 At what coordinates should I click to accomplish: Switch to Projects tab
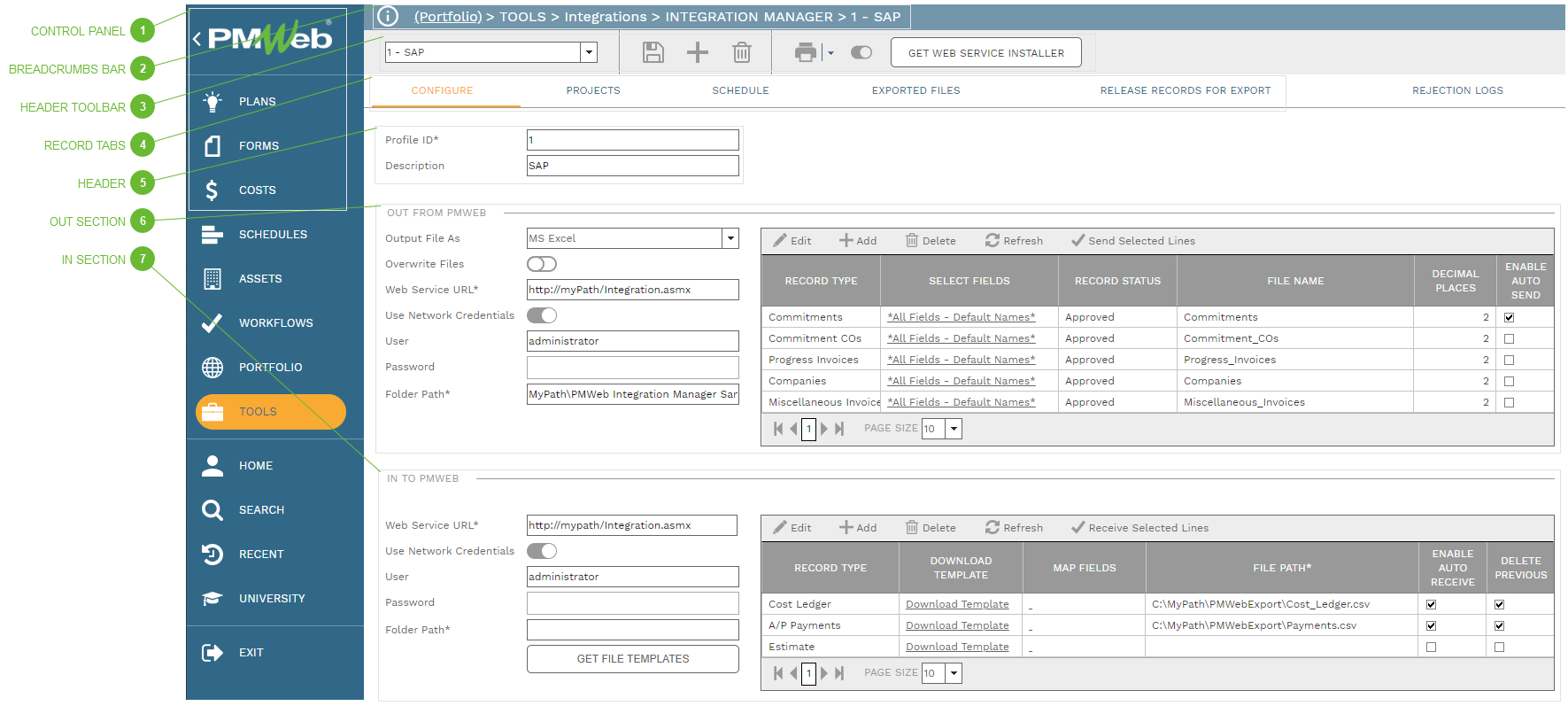point(593,90)
